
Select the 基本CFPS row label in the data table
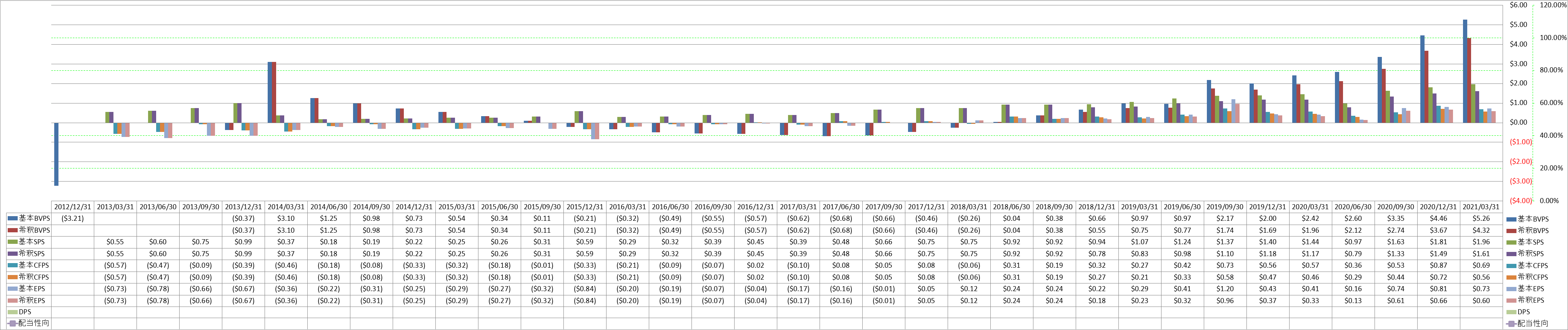click(33, 265)
